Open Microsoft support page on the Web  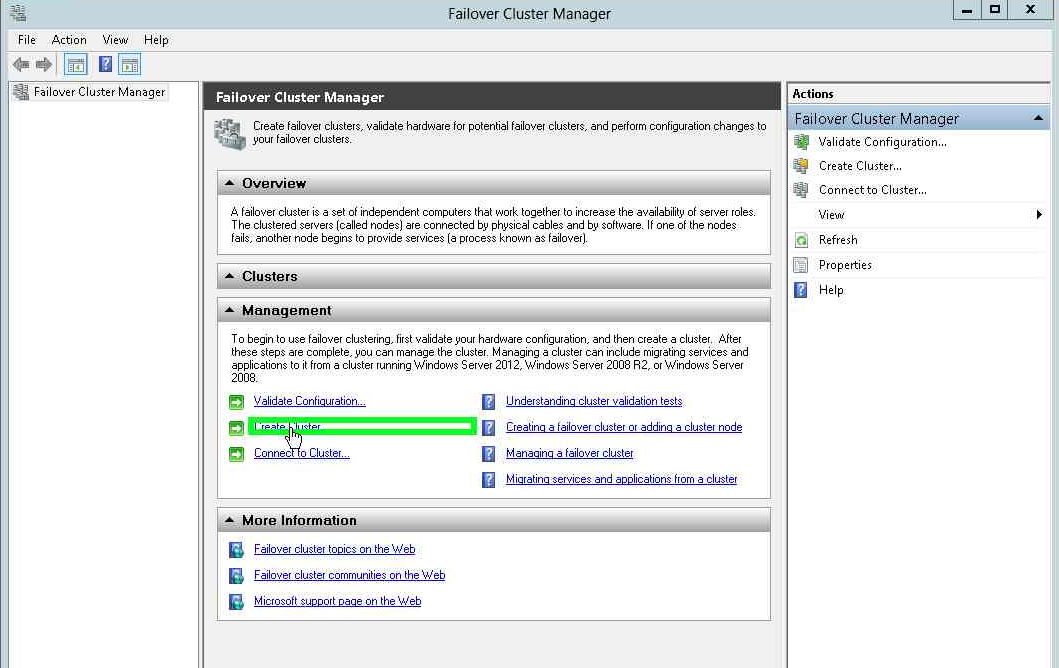tap(337, 600)
